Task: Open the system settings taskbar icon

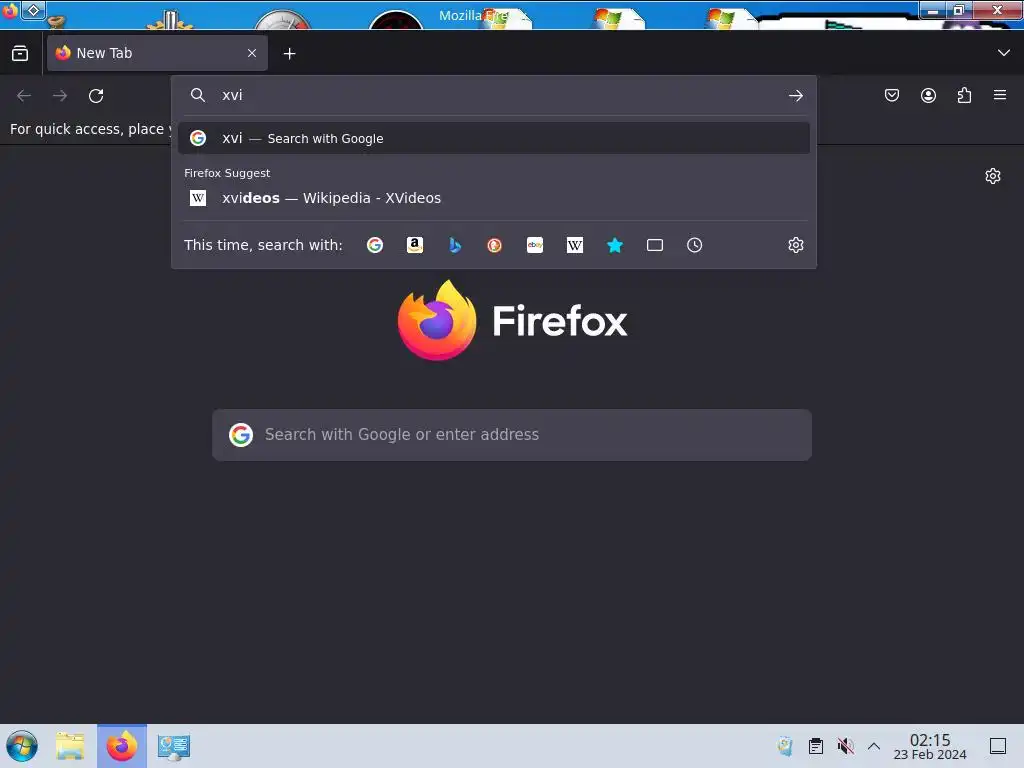Action: coord(174,746)
